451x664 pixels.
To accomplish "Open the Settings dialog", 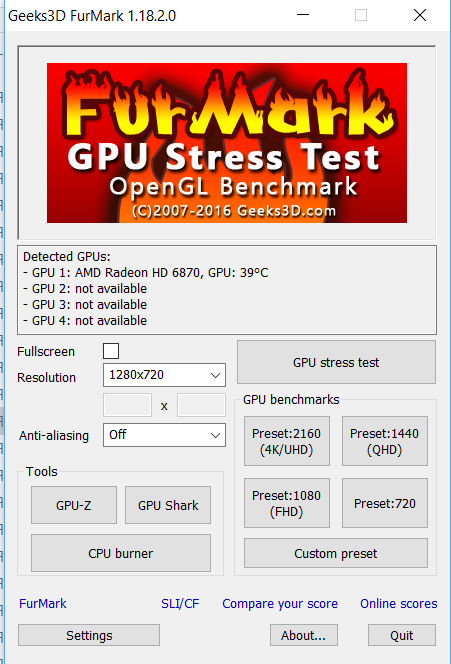I will point(89,635).
